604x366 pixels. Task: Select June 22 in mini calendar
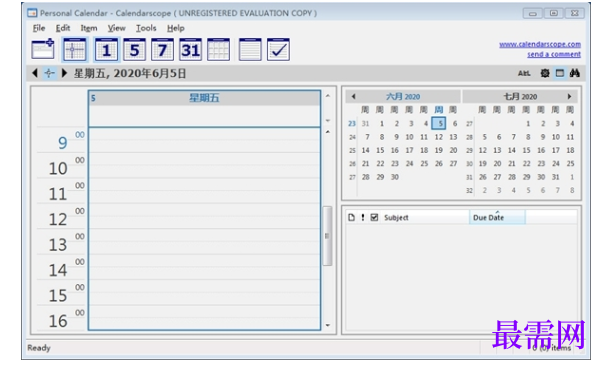pyautogui.click(x=380, y=164)
